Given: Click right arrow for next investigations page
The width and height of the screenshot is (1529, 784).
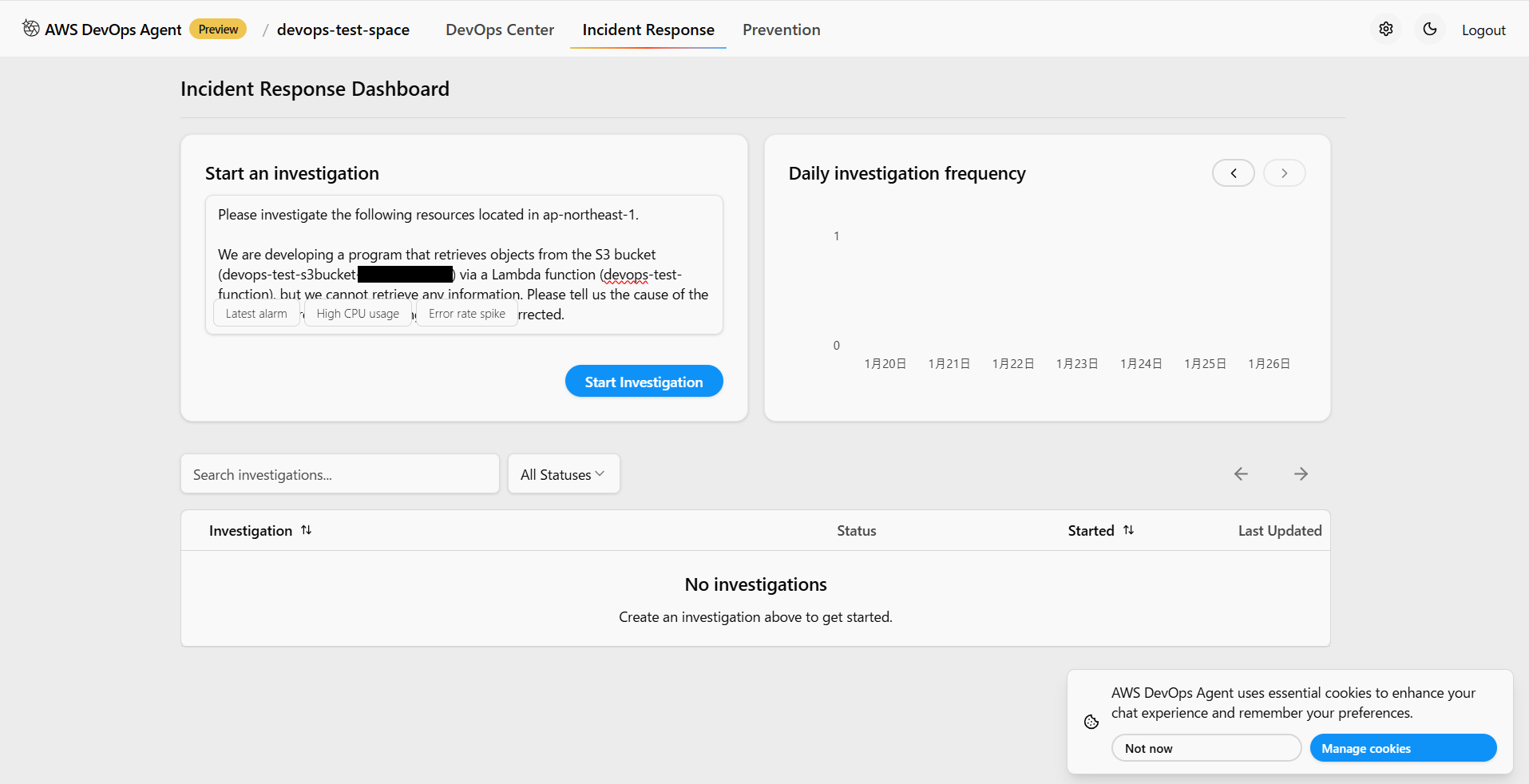Looking at the screenshot, I should pos(1301,474).
